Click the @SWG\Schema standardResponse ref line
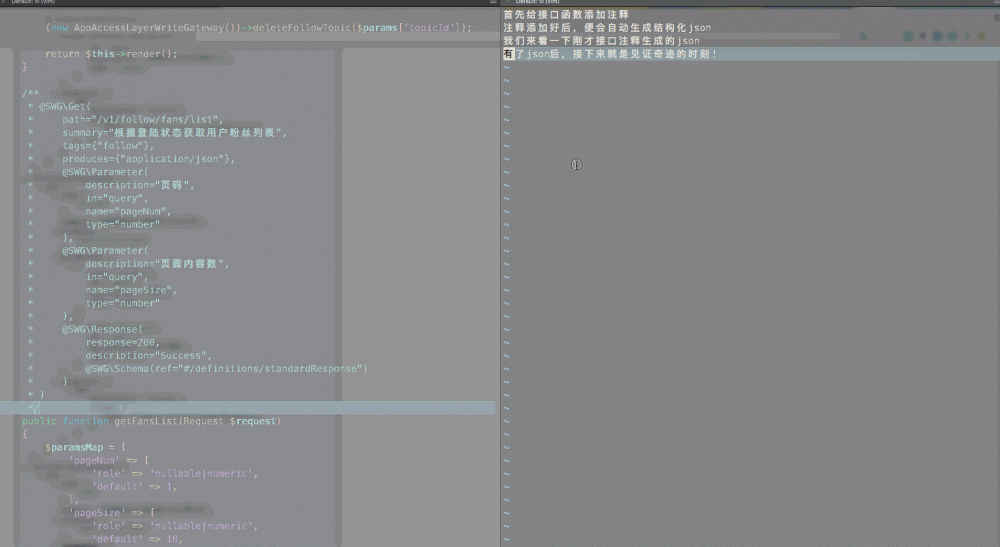The image size is (1000, 547). [x=226, y=368]
